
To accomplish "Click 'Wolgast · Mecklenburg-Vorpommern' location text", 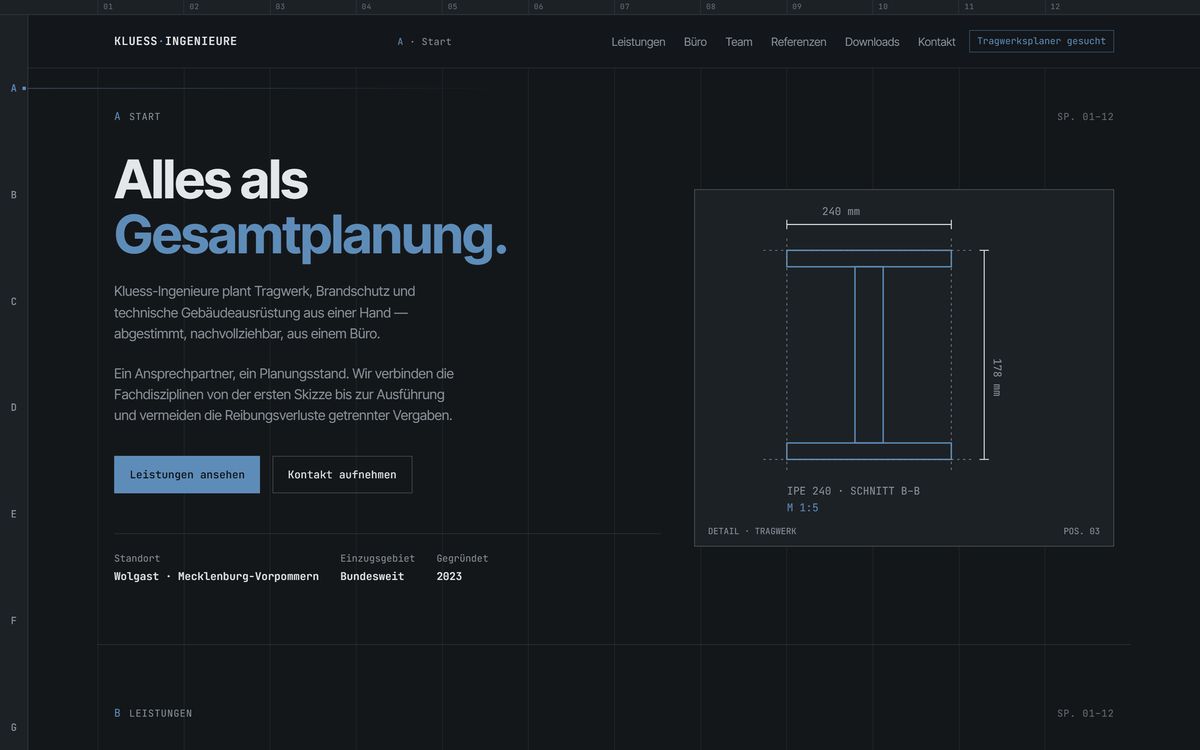I will click(216, 577).
